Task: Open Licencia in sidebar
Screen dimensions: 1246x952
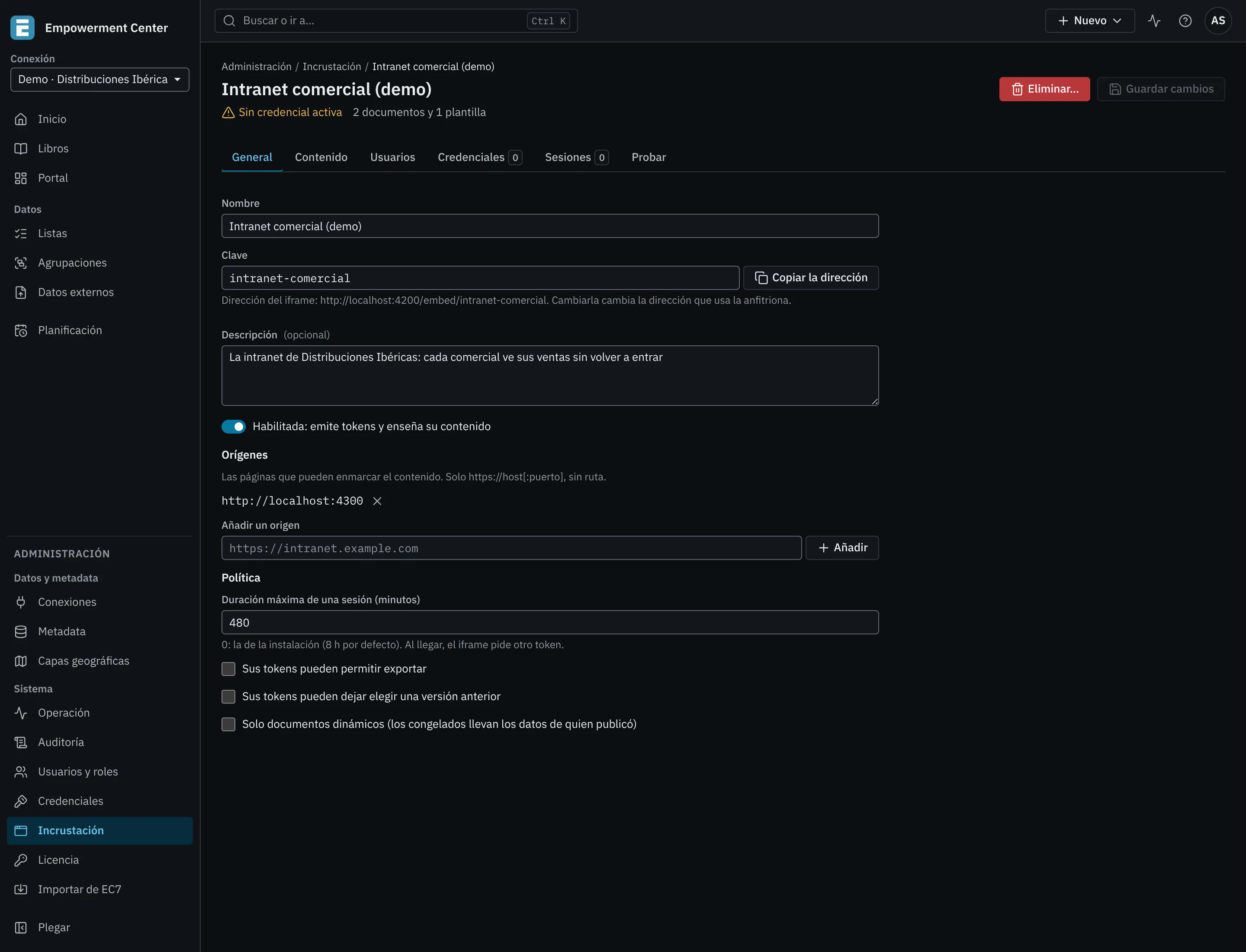Action: (100, 860)
